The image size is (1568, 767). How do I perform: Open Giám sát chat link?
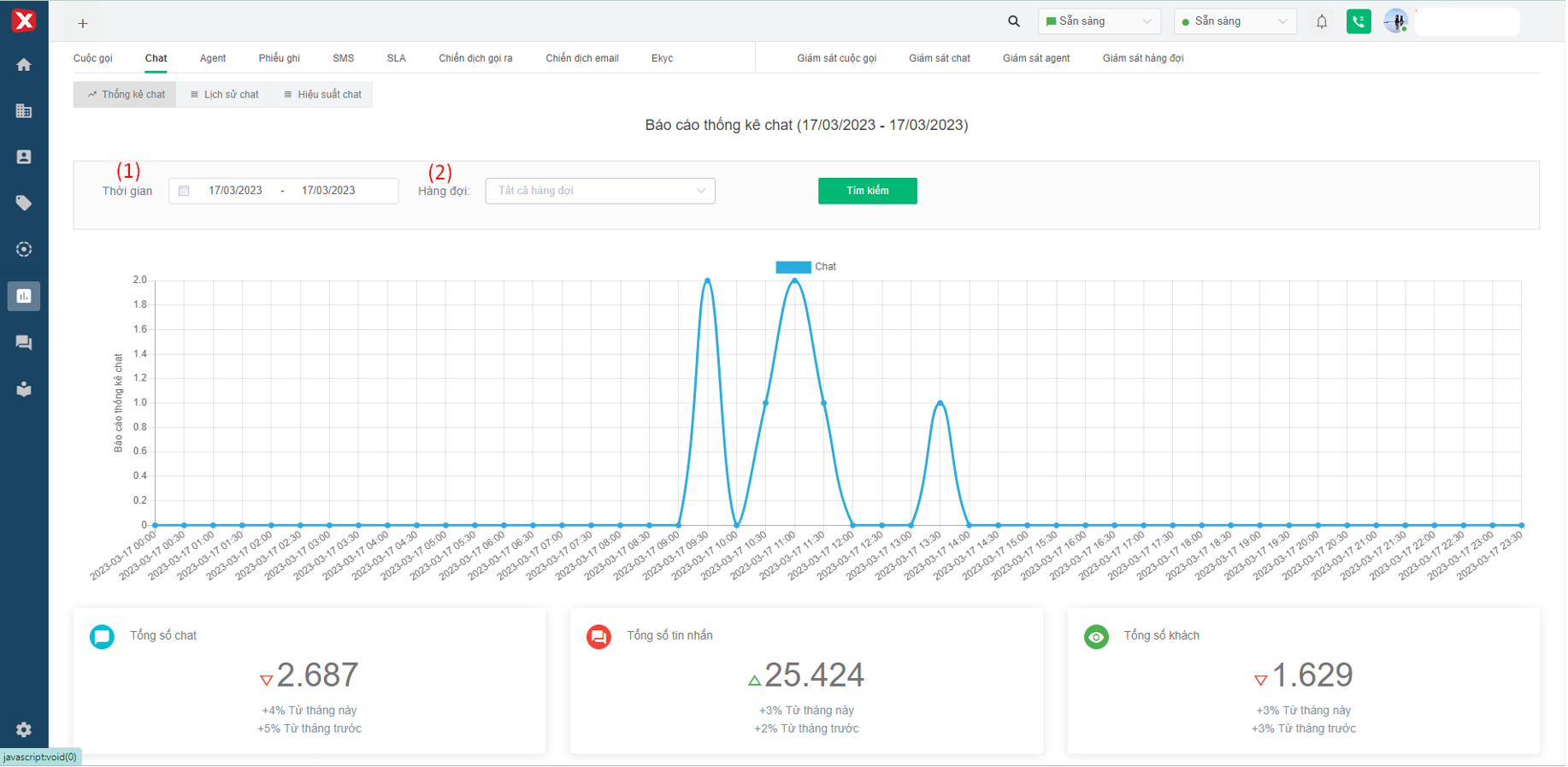[939, 58]
